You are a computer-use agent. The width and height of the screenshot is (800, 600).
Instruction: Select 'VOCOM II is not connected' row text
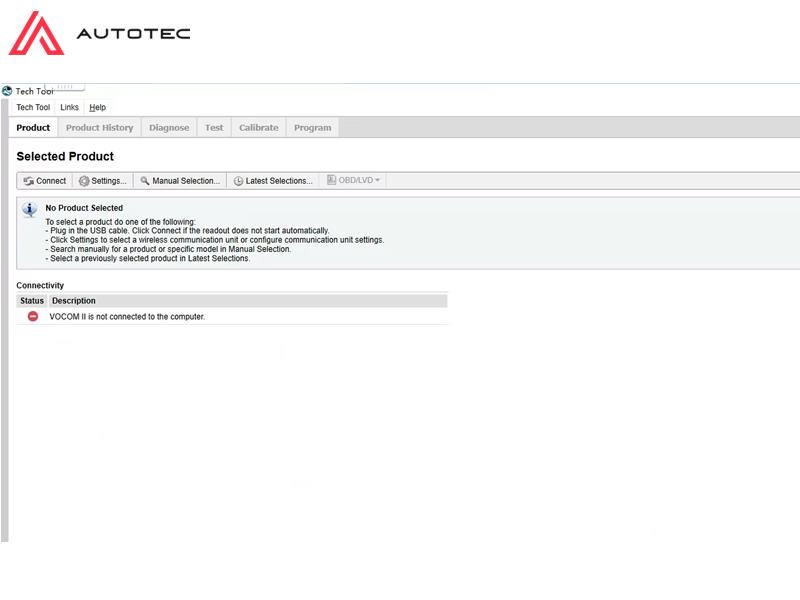127,317
